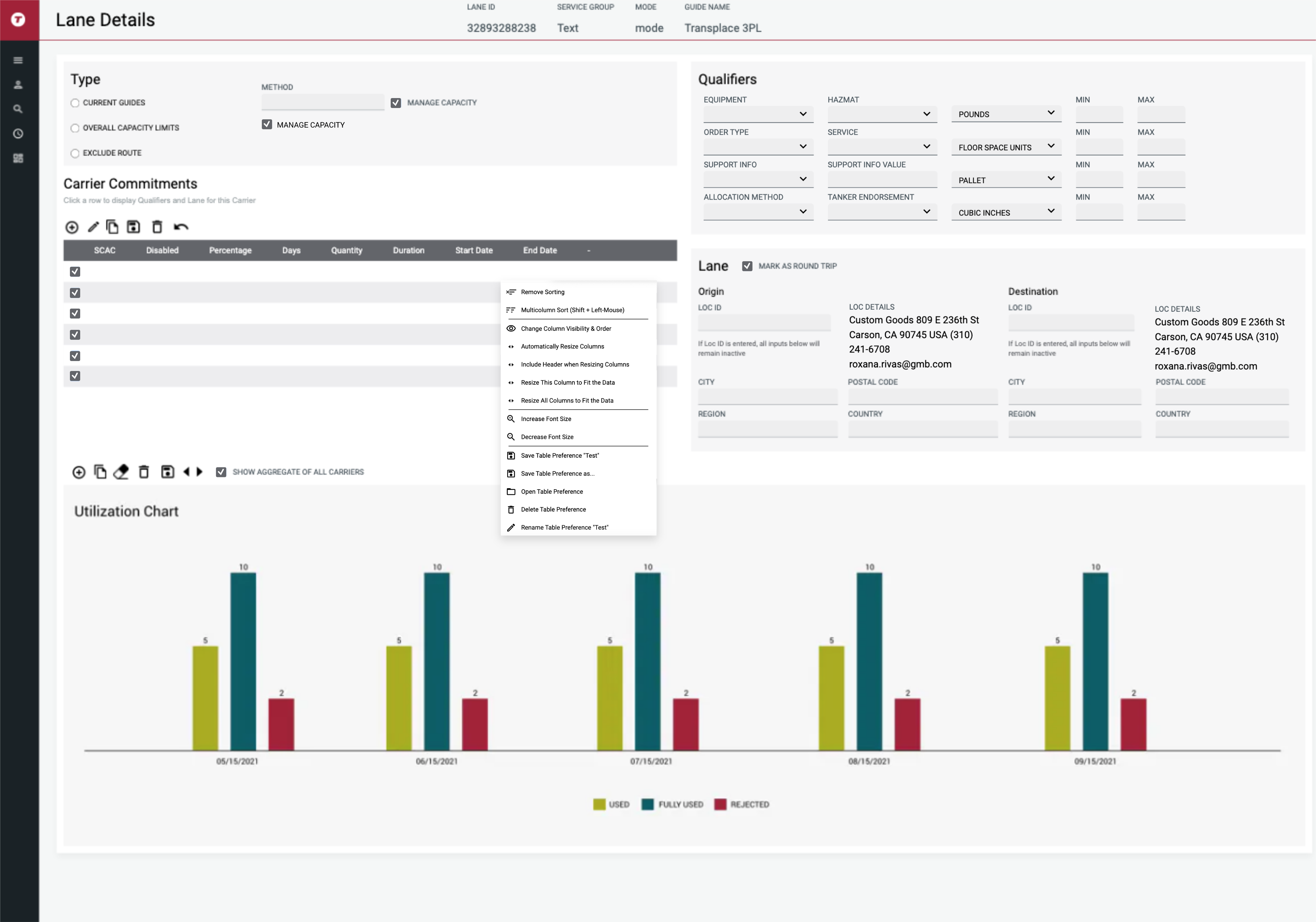Select Change Column Visibility & Order

pos(578,328)
